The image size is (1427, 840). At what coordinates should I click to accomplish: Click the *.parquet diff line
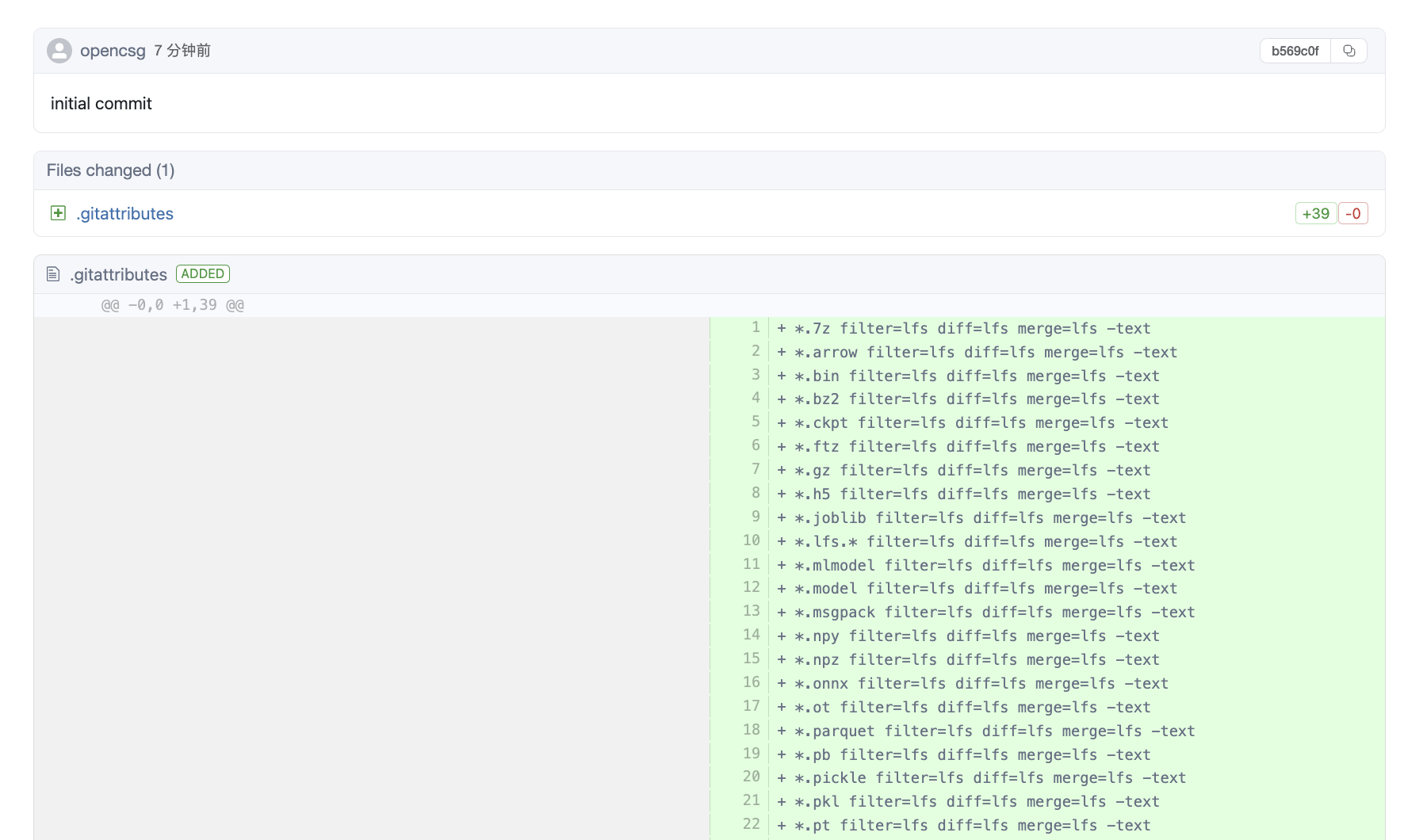click(995, 731)
